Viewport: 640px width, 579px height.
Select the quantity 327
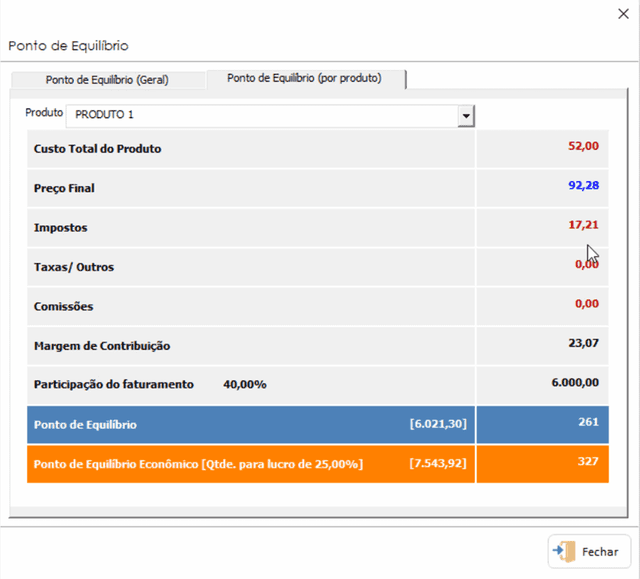click(x=588, y=461)
